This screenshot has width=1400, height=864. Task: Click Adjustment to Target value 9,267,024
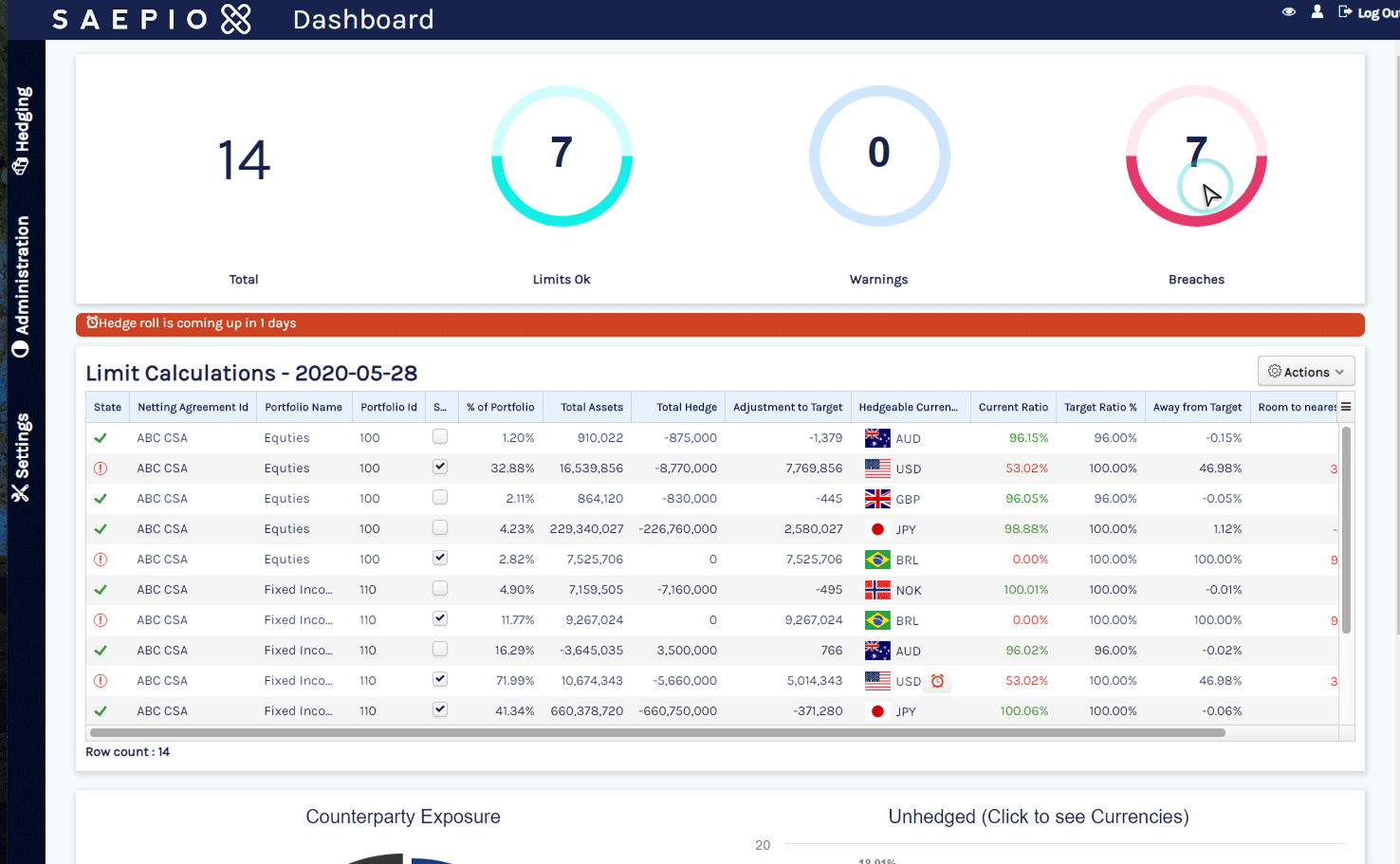[814, 620]
